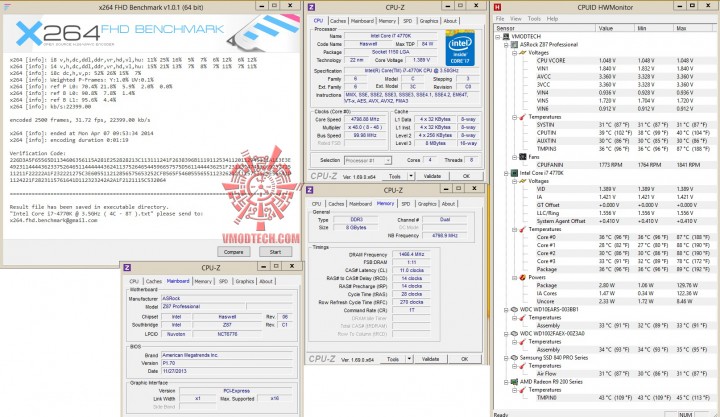Click the hard drive icon beside WDC WD1002FAEX-00Z3A0
This screenshot has width=720, height=417.
coord(515,334)
